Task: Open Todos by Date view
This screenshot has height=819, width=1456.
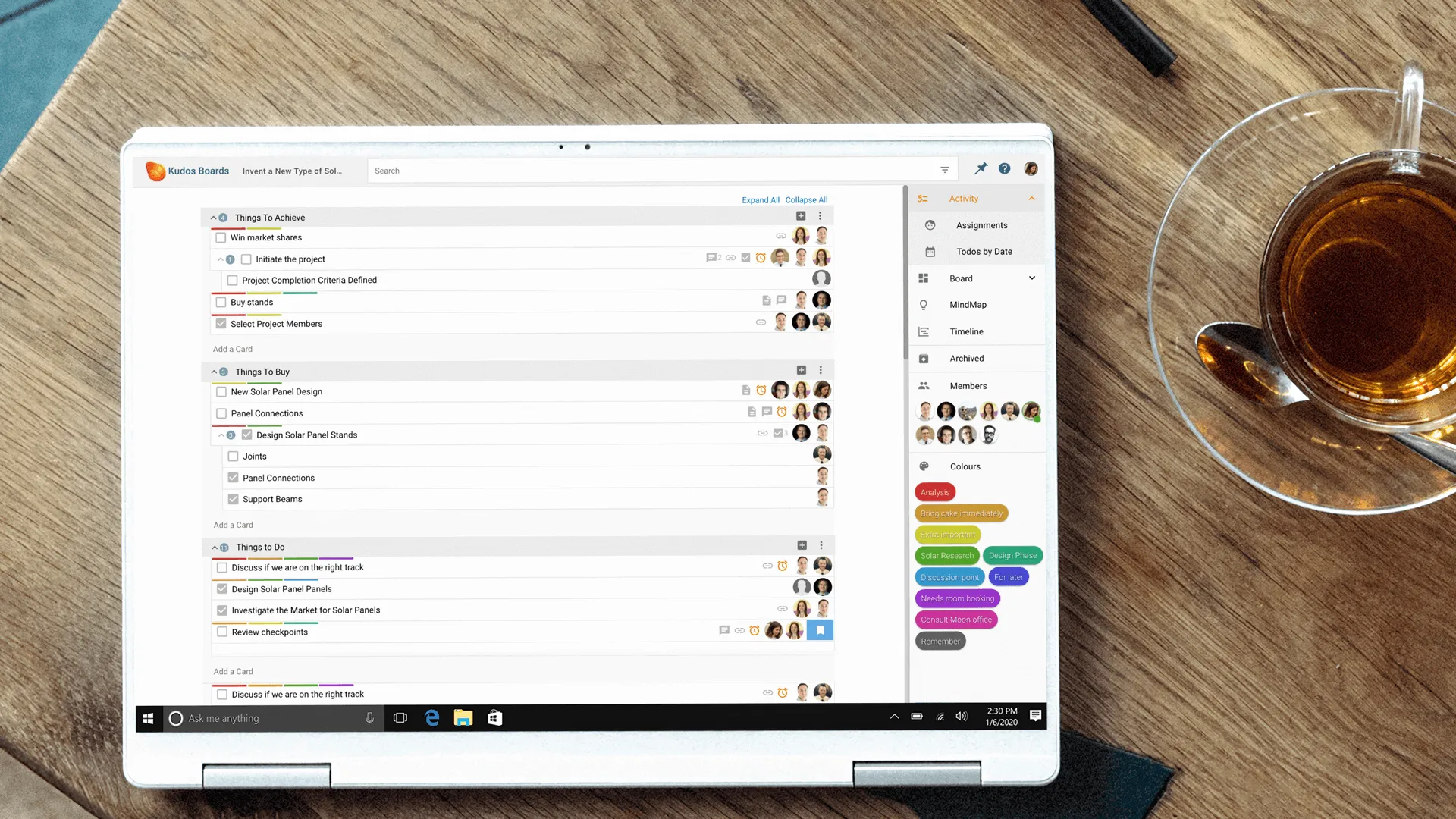Action: 984,251
